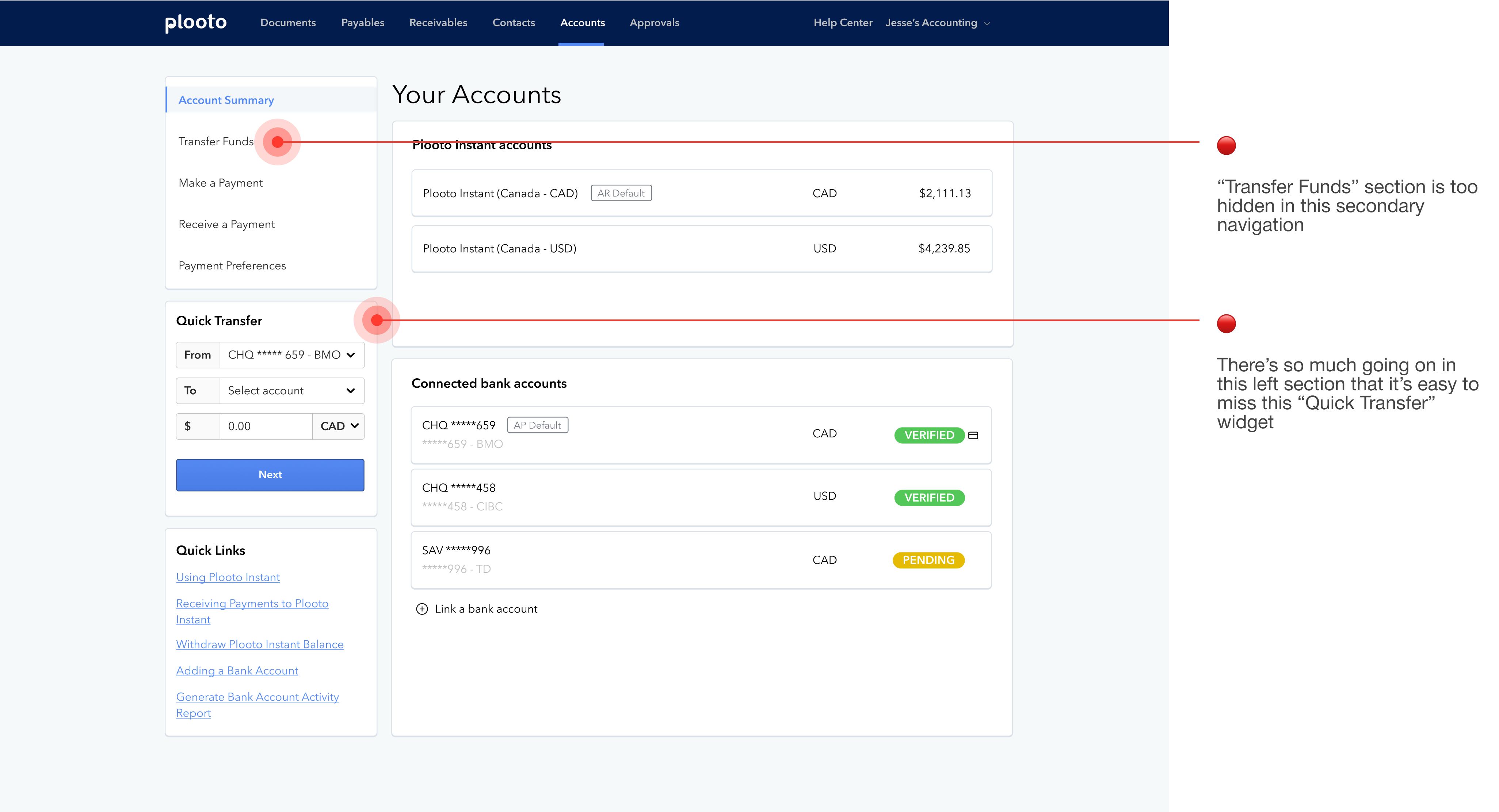This screenshot has width=1499, height=812.
Task: Click the Next button in Quick Transfer
Action: point(270,475)
